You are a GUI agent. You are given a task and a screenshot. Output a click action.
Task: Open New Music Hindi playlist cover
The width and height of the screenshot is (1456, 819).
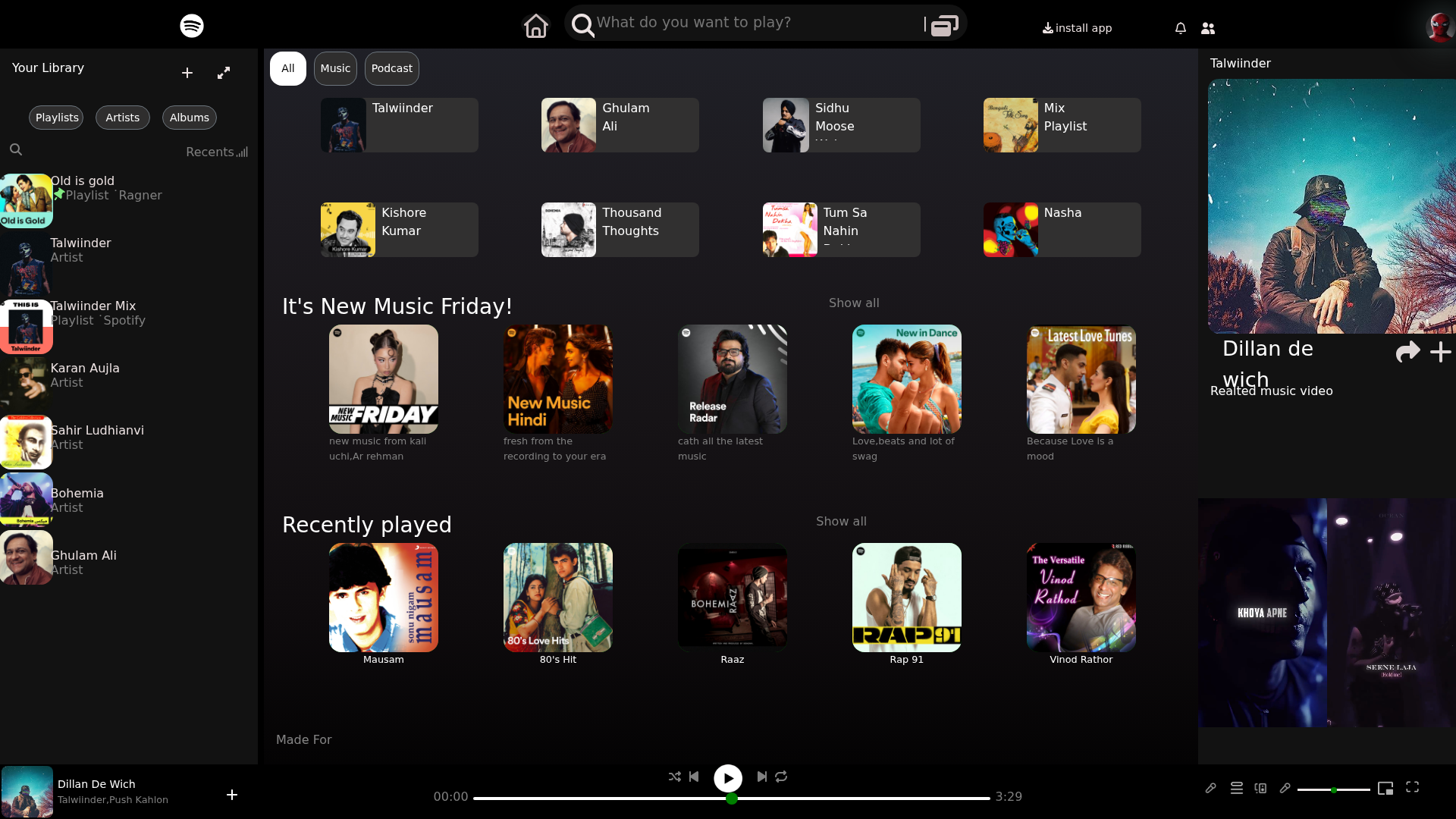558,379
